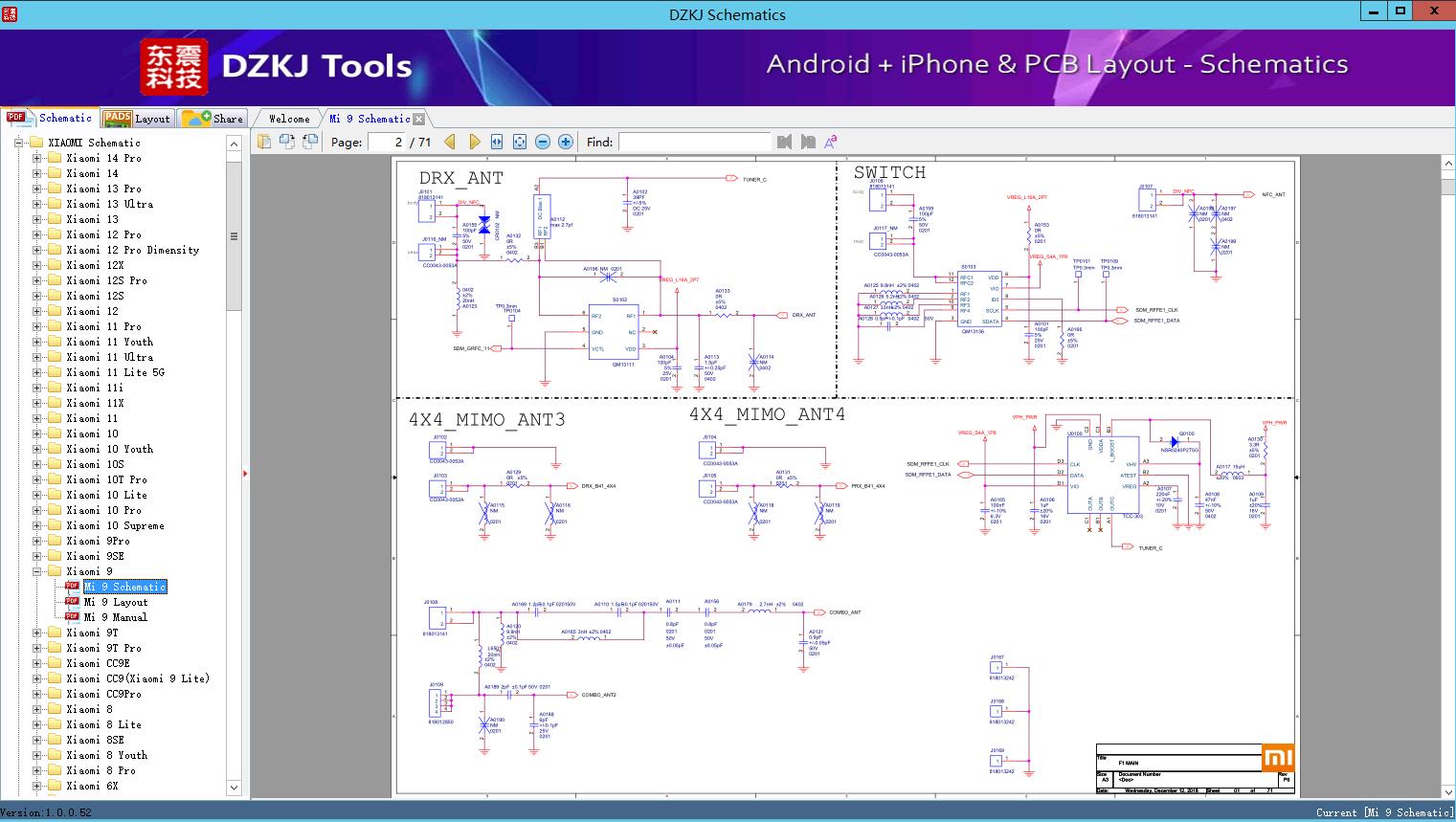Click the match case search icon
The height and width of the screenshot is (822, 1456).
[x=830, y=142]
